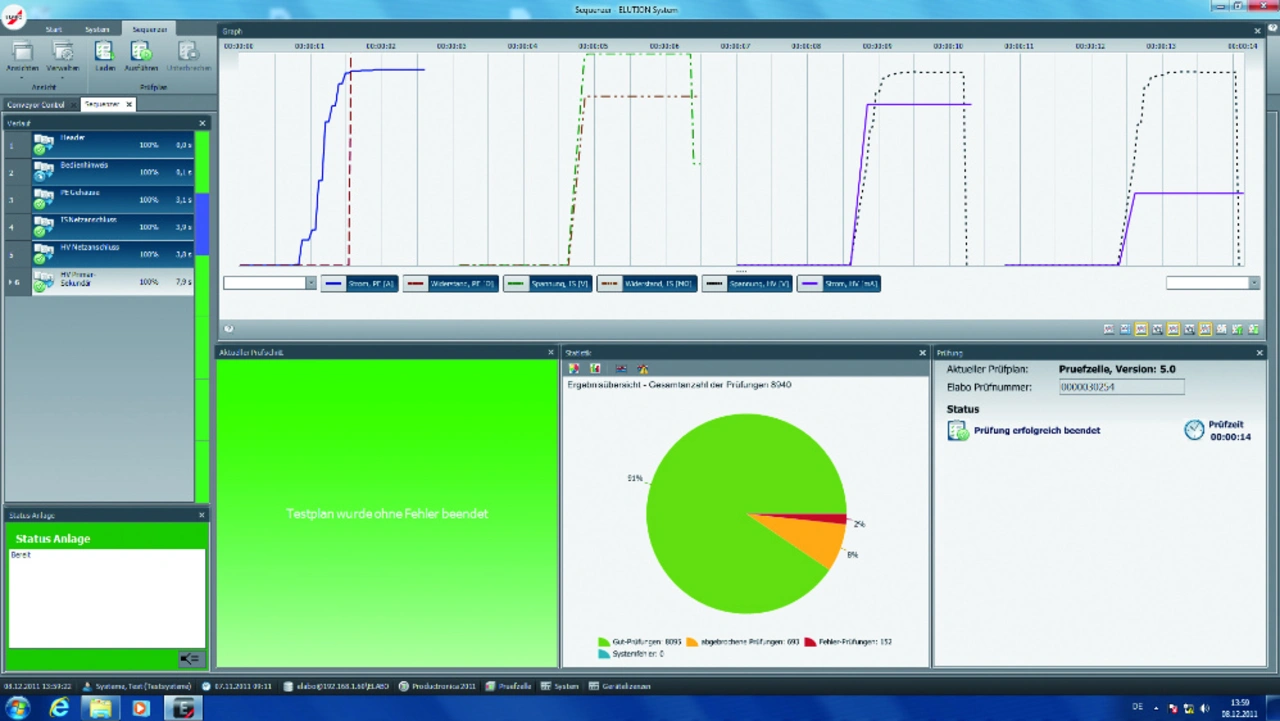Viewport: 1280px width, 721px height.
Task: Switch to the System ribbon tab
Action: pyautogui.click(x=97, y=29)
